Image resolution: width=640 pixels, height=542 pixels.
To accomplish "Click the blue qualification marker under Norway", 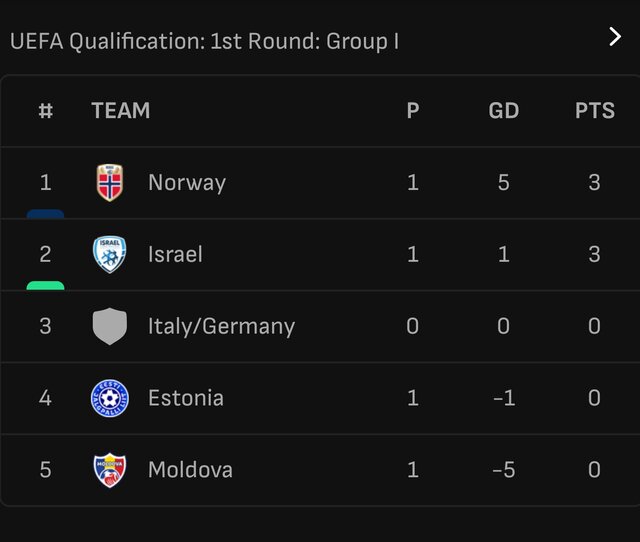I will coord(45,214).
